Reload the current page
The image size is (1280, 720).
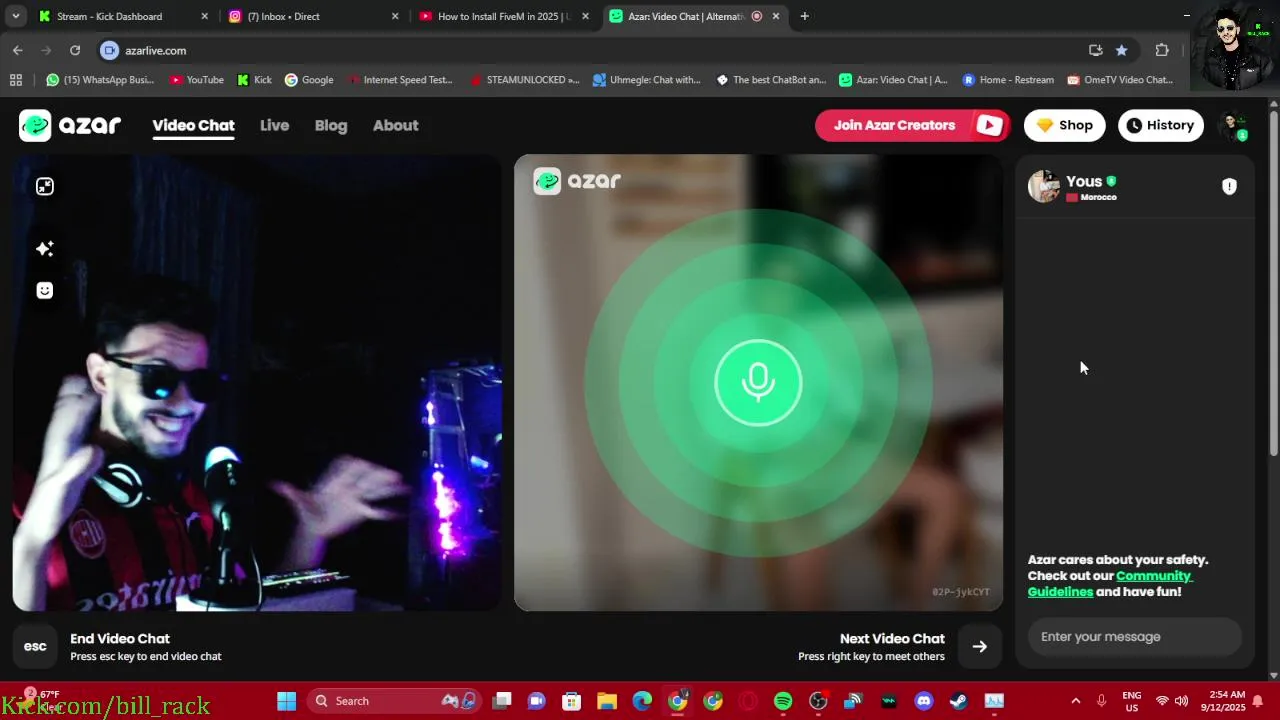[75, 50]
